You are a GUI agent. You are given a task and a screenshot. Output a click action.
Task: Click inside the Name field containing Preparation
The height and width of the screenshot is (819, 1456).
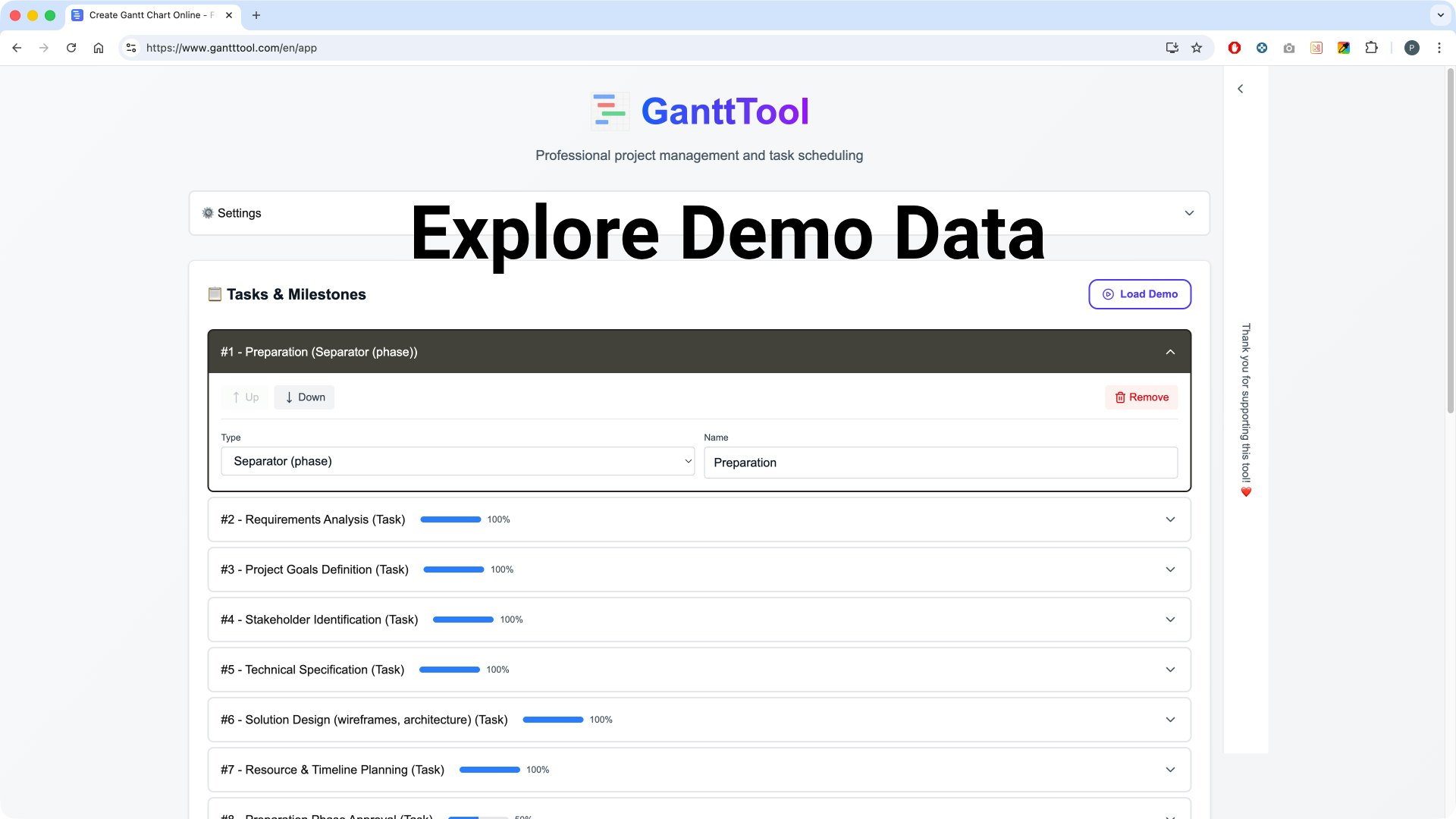940,462
